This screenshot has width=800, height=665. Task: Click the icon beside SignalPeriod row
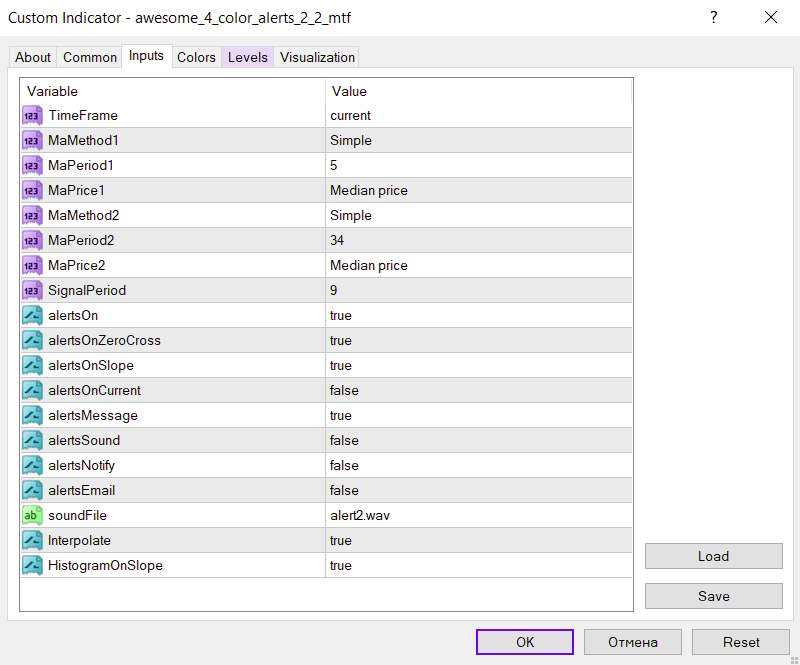[x=31, y=291]
